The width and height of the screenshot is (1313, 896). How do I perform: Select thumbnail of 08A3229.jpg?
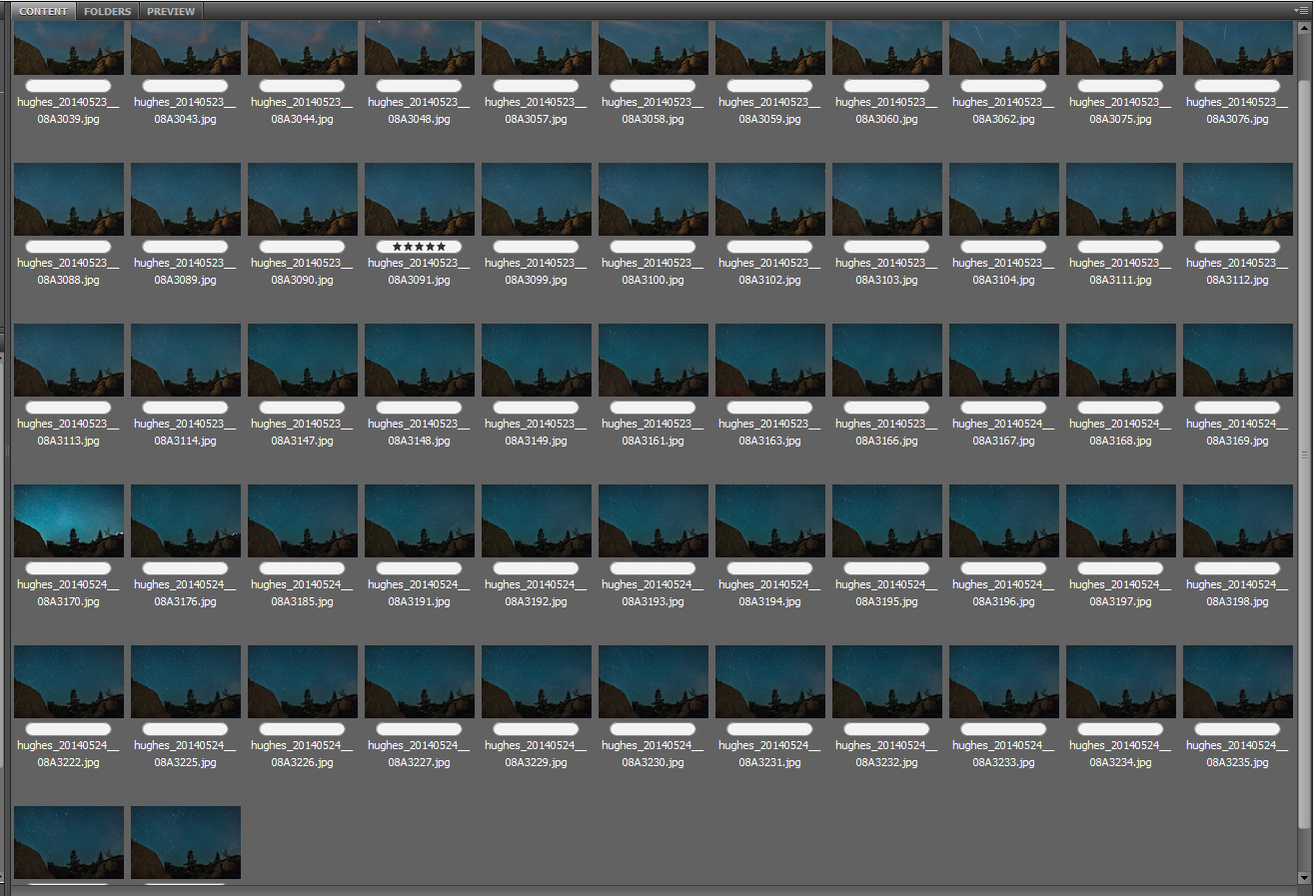click(537, 682)
